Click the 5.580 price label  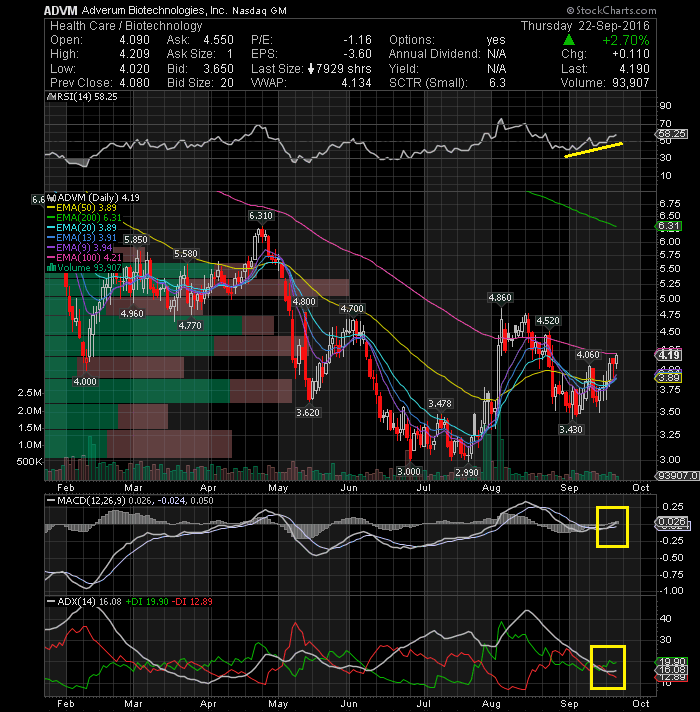186,253
